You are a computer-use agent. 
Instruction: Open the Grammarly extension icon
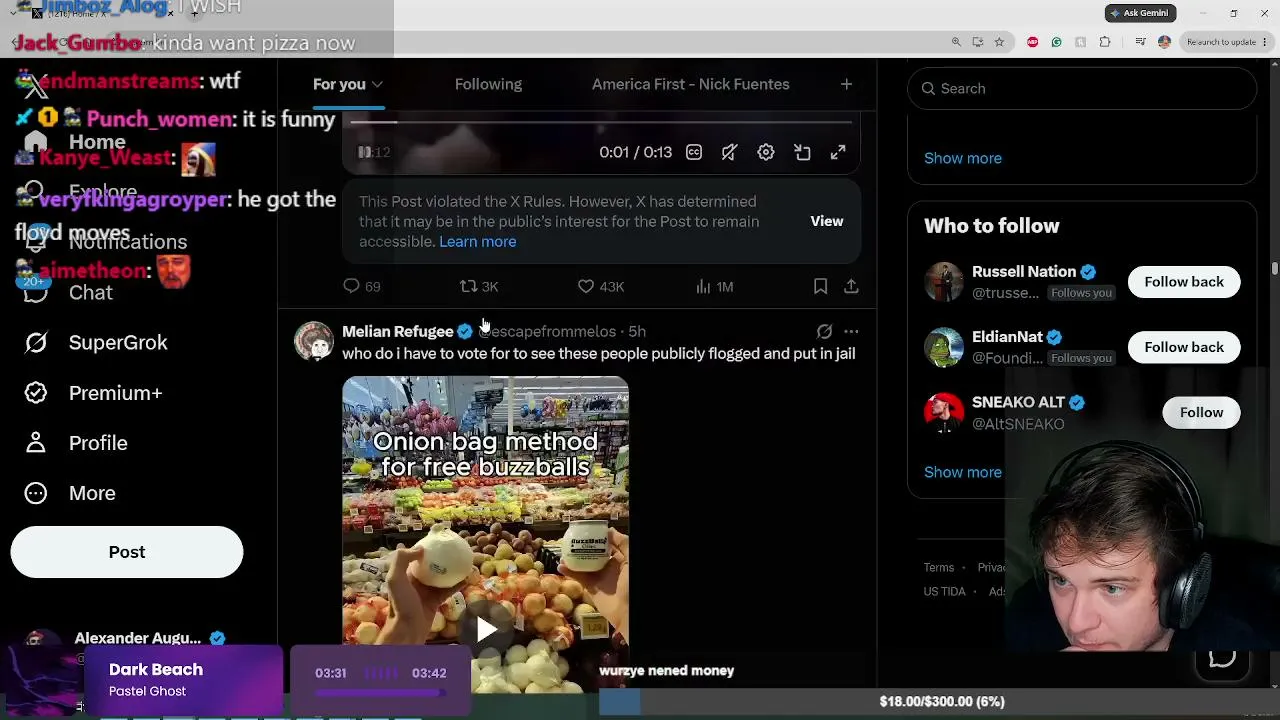click(x=1056, y=42)
